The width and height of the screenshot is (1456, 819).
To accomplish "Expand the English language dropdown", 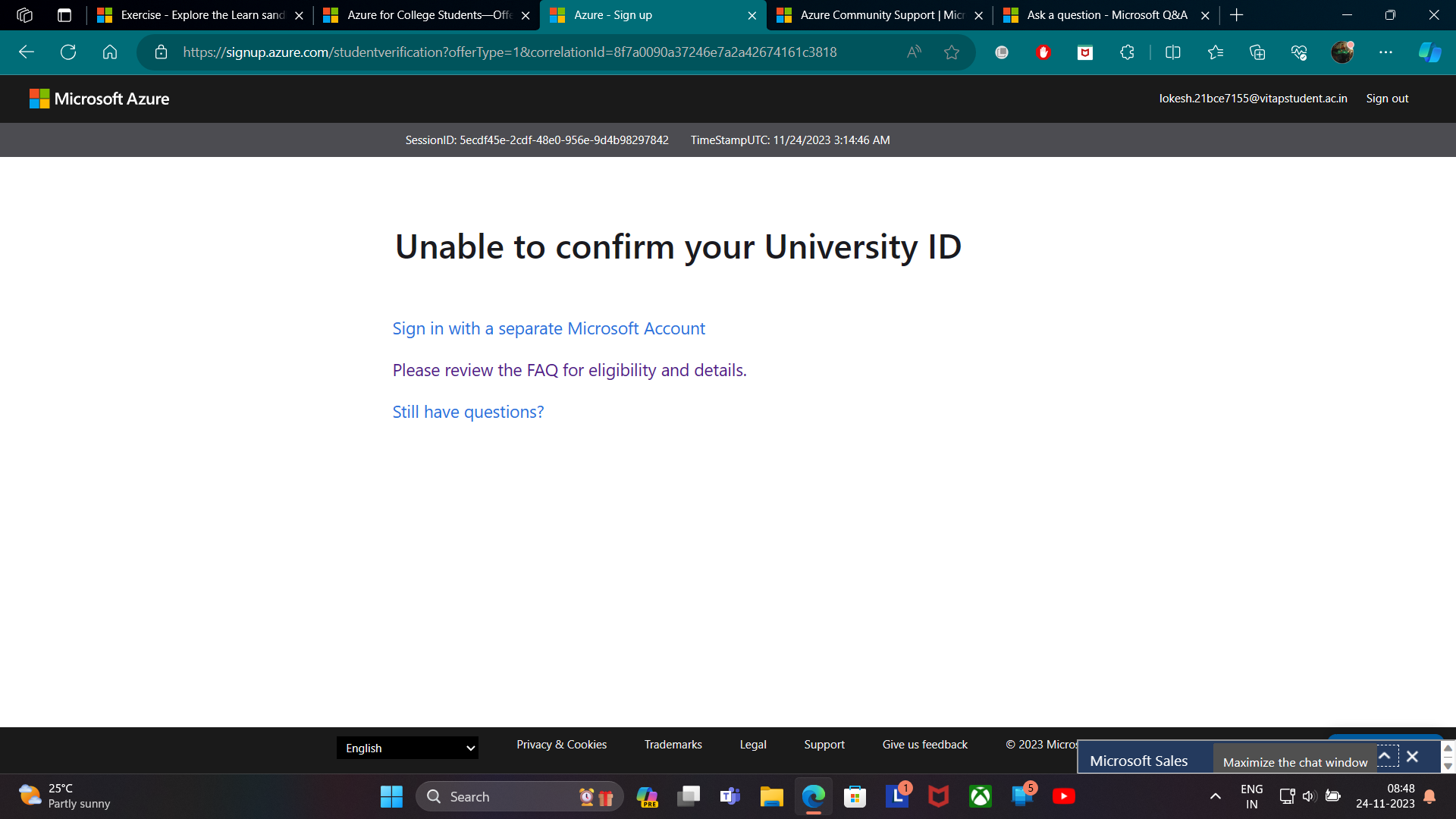I will click(407, 748).
